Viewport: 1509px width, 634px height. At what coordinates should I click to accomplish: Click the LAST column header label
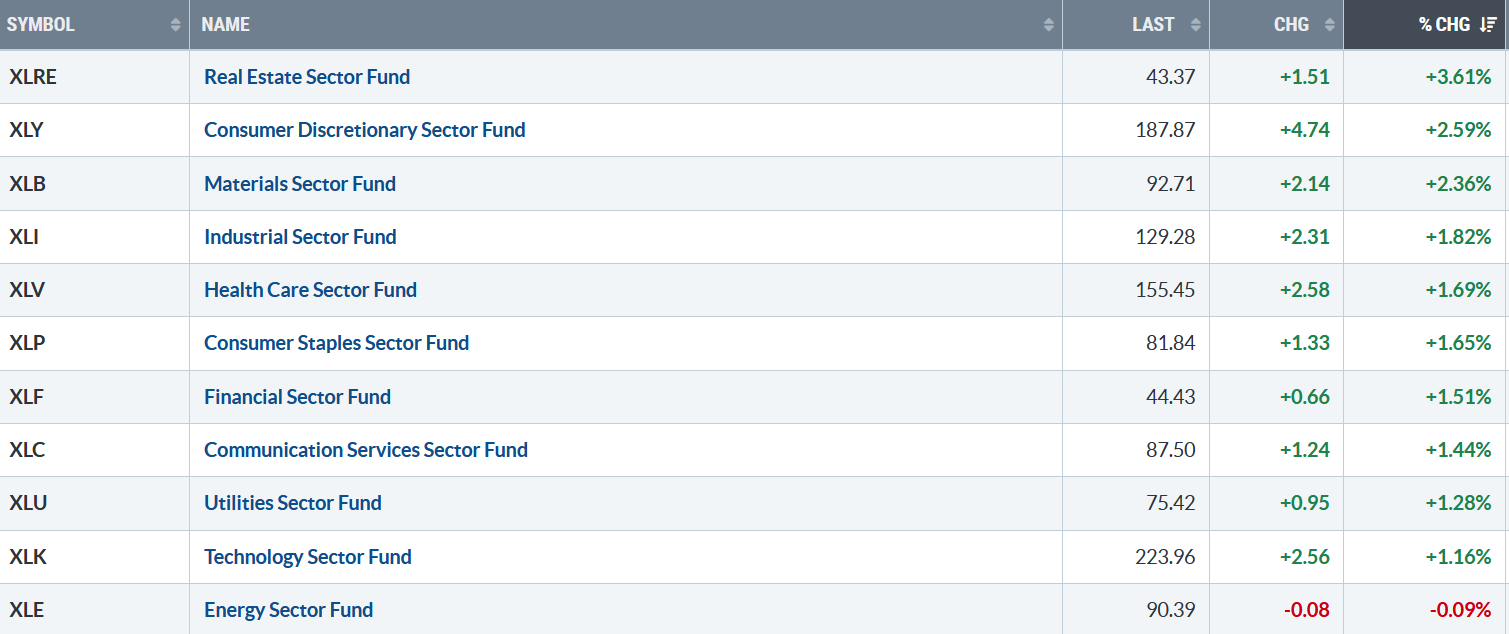tap(1153, 24)
